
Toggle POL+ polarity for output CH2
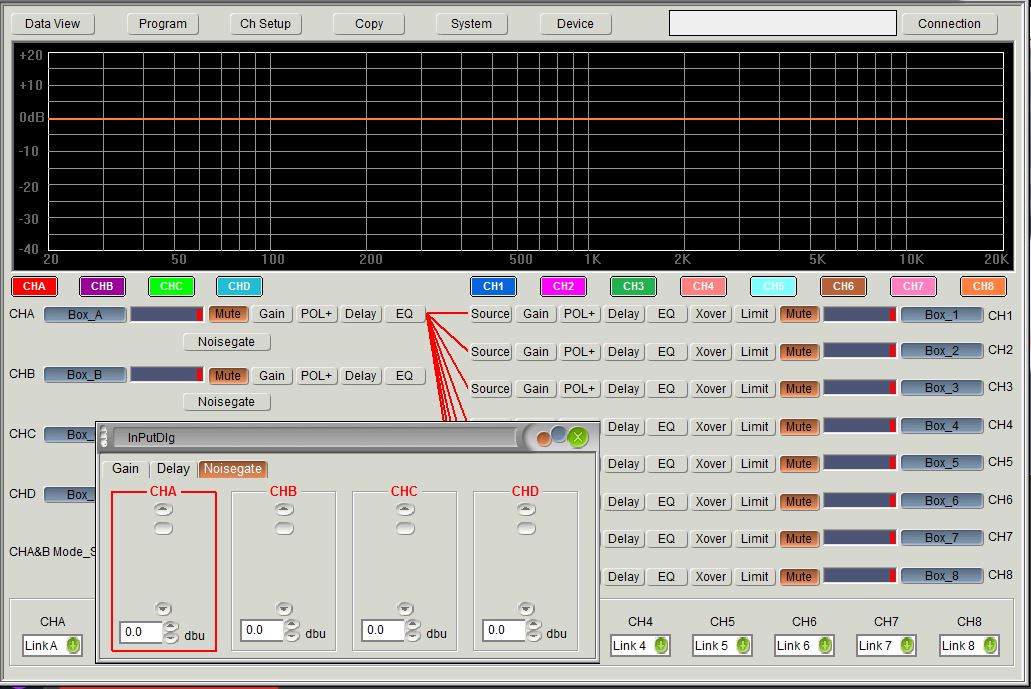click(579, 352)
